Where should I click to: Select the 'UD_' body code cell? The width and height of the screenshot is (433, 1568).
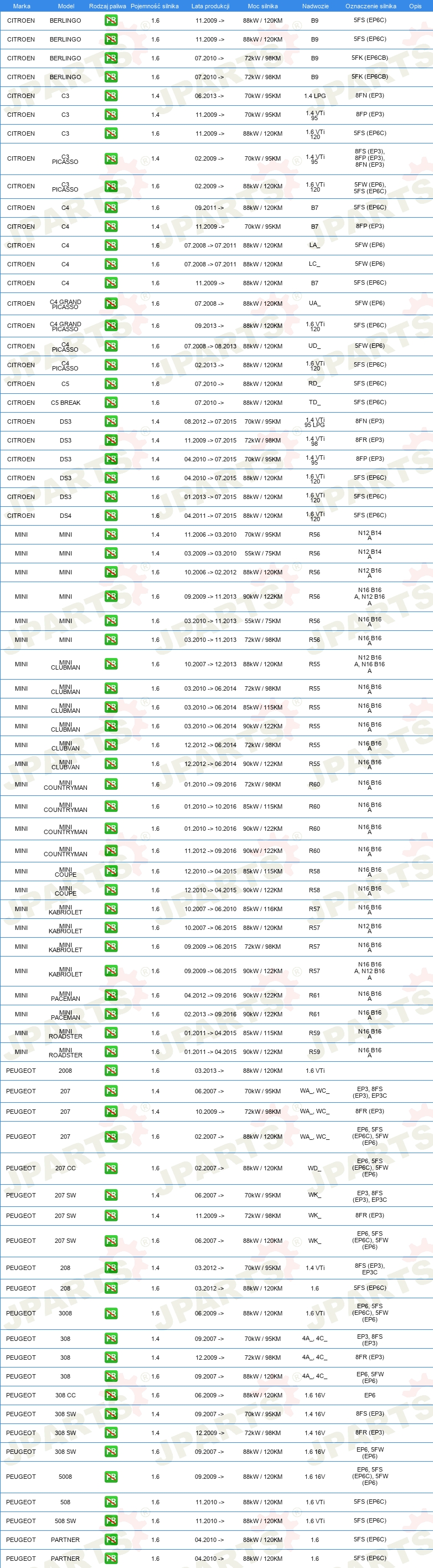[315, 346]
